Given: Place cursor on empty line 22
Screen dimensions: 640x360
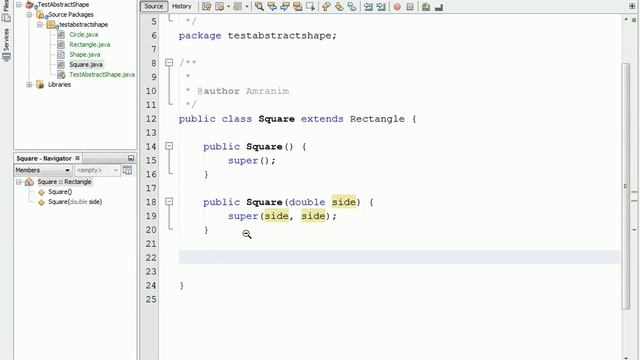Looking at the screenshot, I should pos(399,258).
